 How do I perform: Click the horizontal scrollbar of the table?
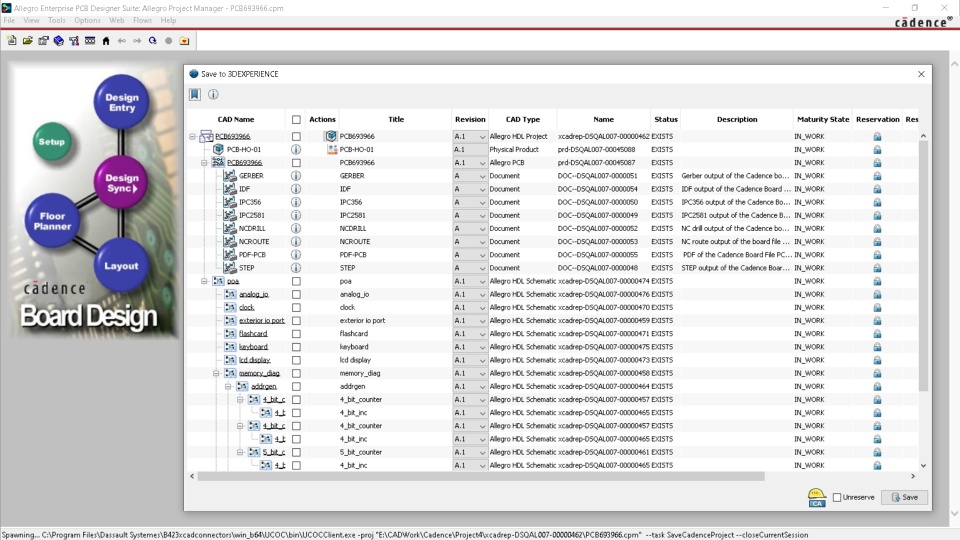(481, 476)
